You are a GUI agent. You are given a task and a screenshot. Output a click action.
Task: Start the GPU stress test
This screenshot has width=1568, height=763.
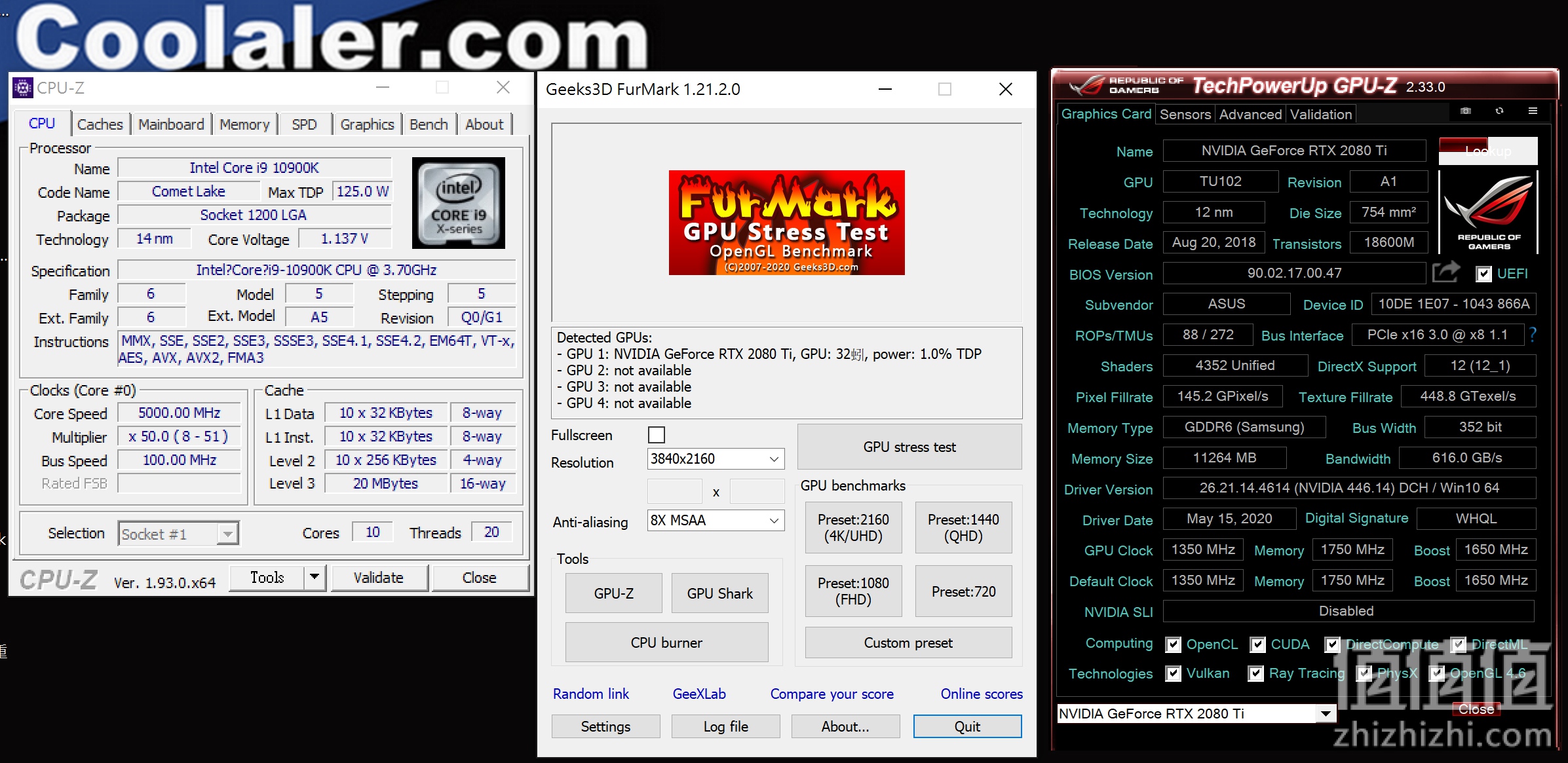coord(909,447)
